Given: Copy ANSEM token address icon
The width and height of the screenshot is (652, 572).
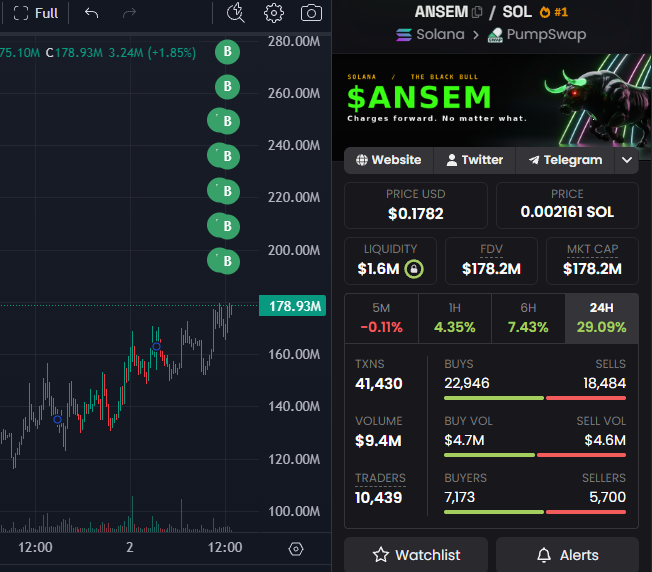Looking at the screenshot, I should pyautogui.click(x=477, y=12).
